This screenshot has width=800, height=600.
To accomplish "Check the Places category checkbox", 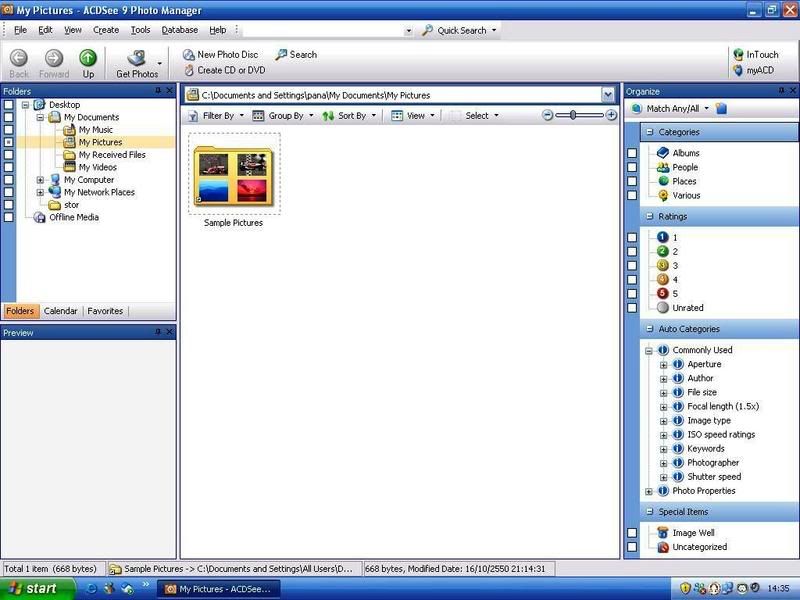I will tap(632, 181).
